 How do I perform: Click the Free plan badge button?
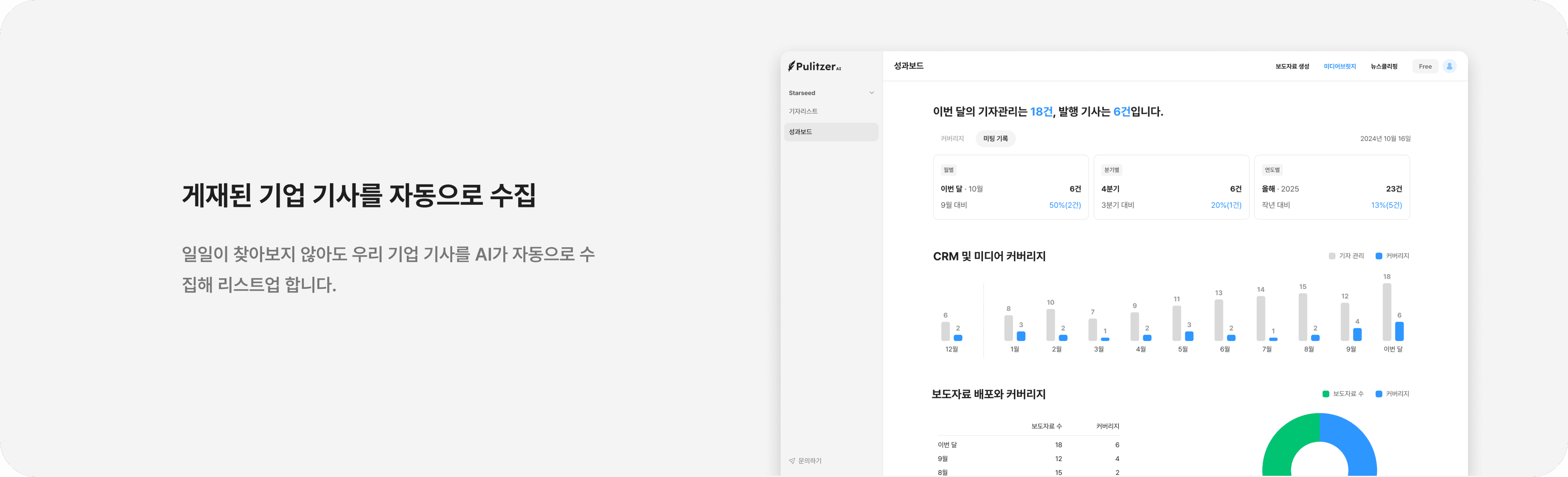coord(1425,67)
